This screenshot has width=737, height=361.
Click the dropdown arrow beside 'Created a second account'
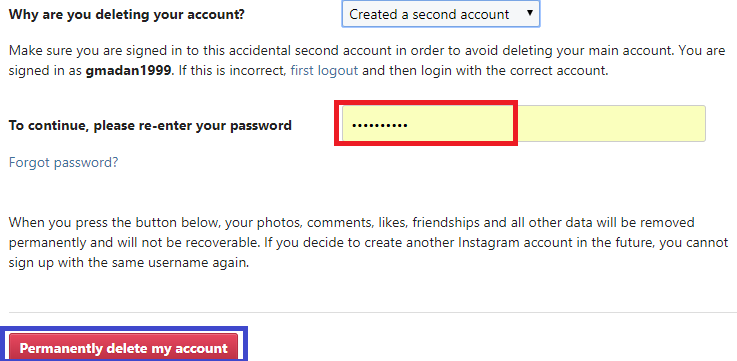pos(530,13)
